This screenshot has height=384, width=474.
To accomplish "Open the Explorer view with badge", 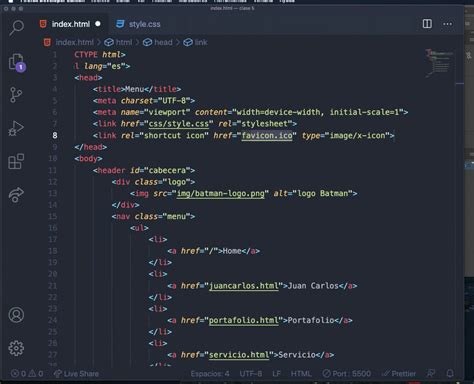I will pyautogui.click(x=16, y=62).
